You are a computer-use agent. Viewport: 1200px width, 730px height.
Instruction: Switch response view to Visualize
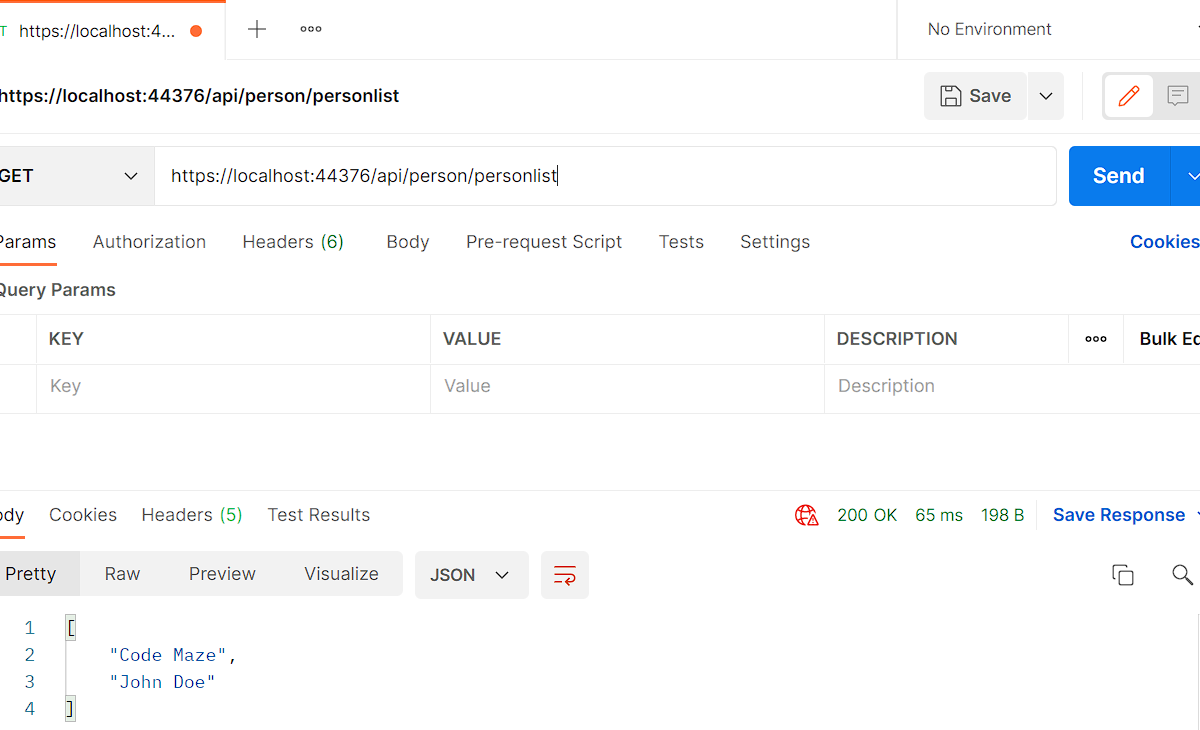341,574
